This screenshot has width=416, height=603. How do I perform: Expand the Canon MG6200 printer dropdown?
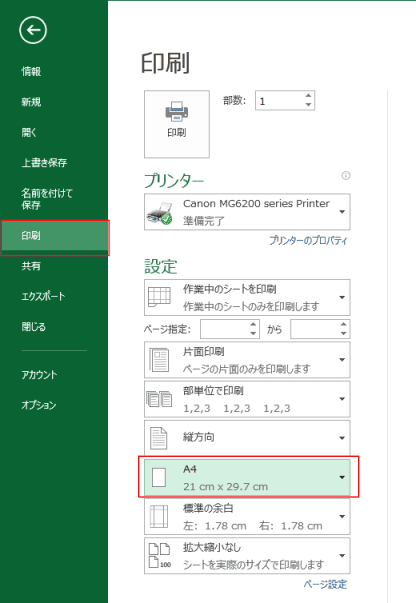click(x=342, y=212)
